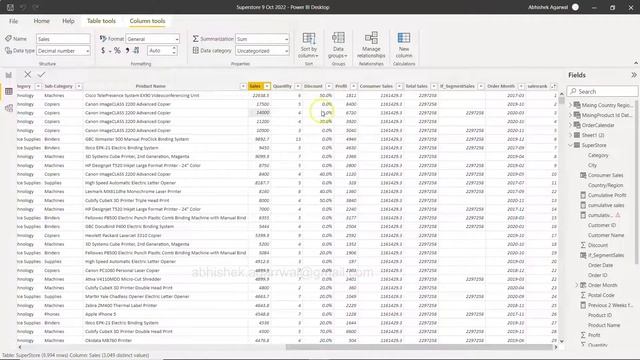Click the column Name input field
This screenshot has width=640, height=360.
pos(63,39)
